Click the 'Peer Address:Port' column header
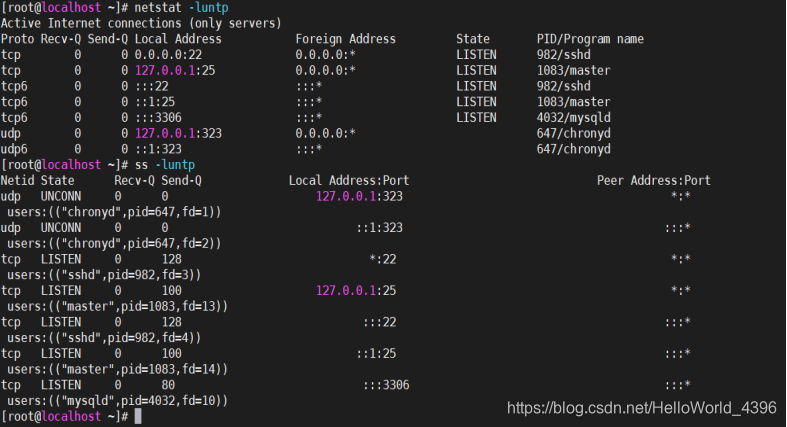This screenshot has width=787, height=427. point(653,181)
